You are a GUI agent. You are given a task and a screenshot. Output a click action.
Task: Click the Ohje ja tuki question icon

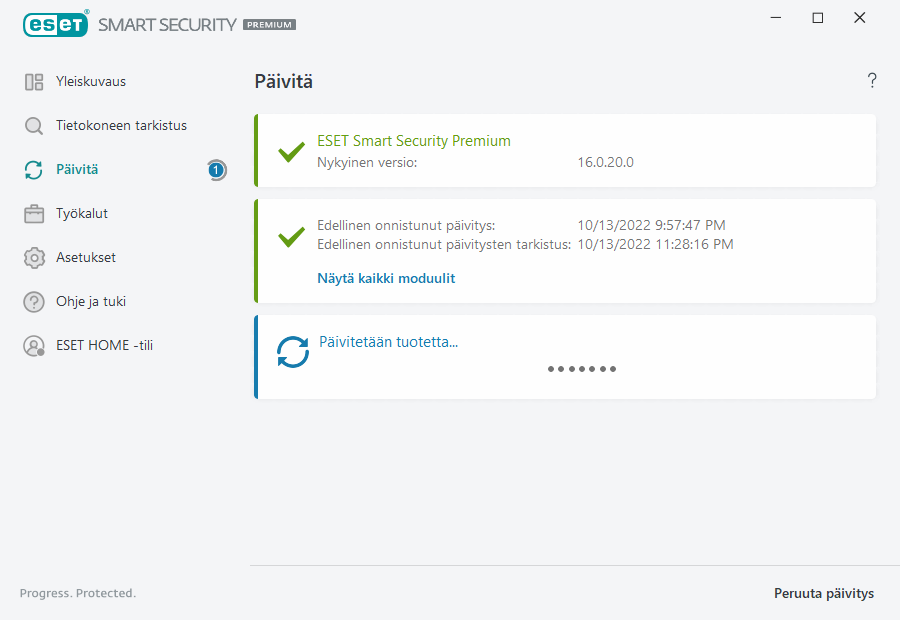[34, 302]
